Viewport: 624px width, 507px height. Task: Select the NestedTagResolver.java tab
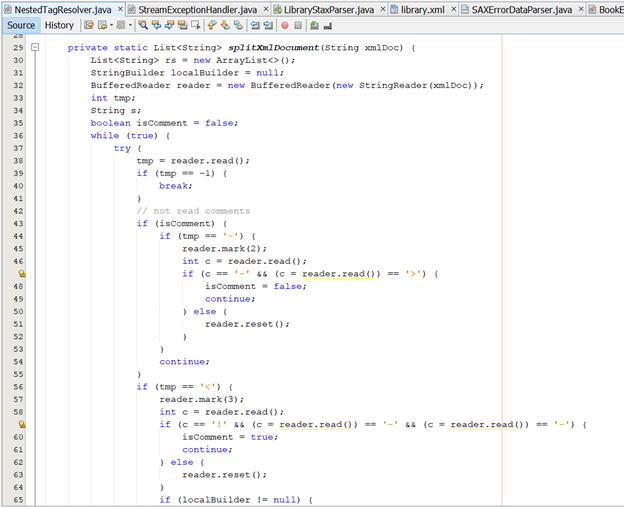(62, 10)
